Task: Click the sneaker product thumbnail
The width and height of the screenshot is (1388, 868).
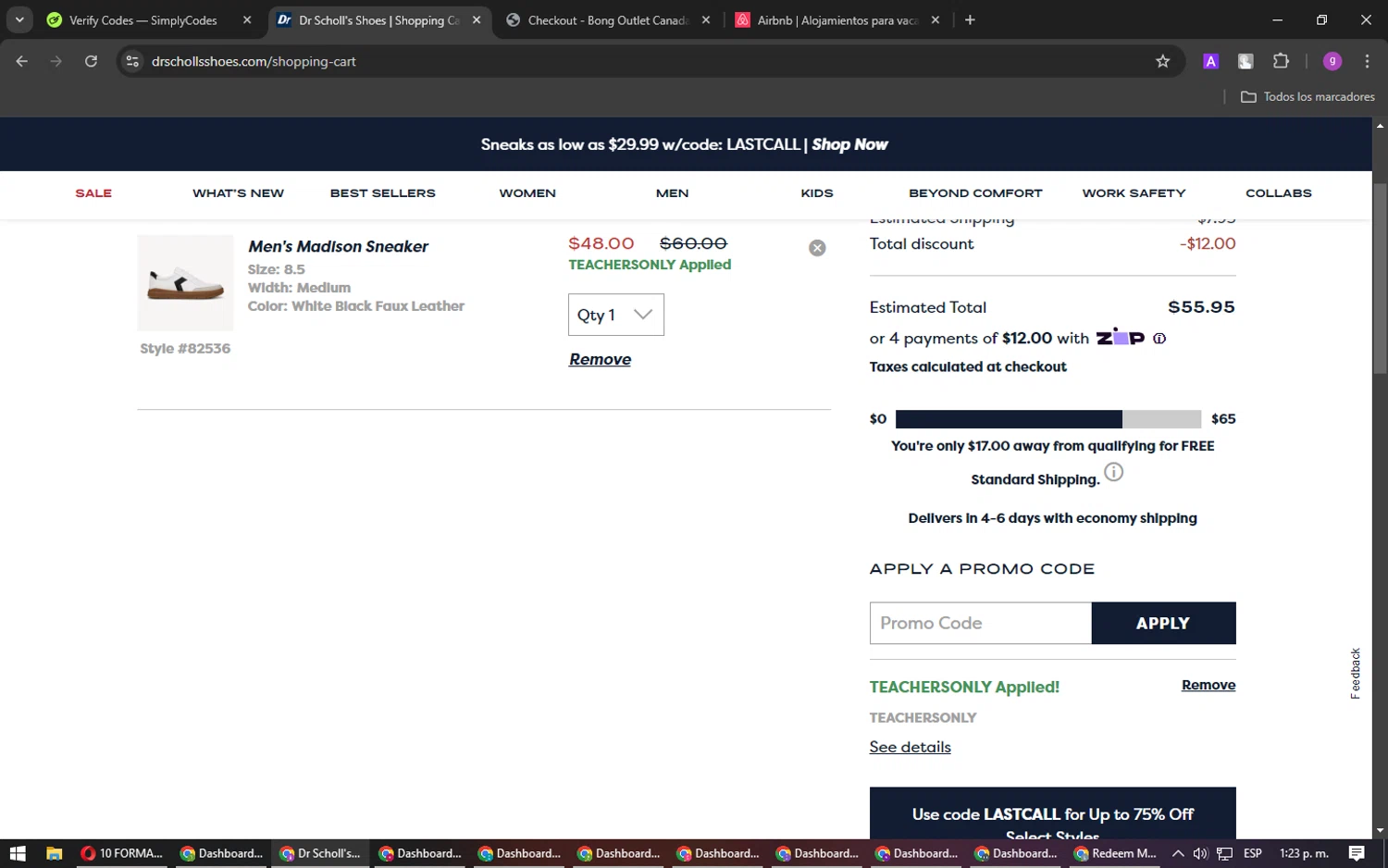Action: tap(185, 283)
